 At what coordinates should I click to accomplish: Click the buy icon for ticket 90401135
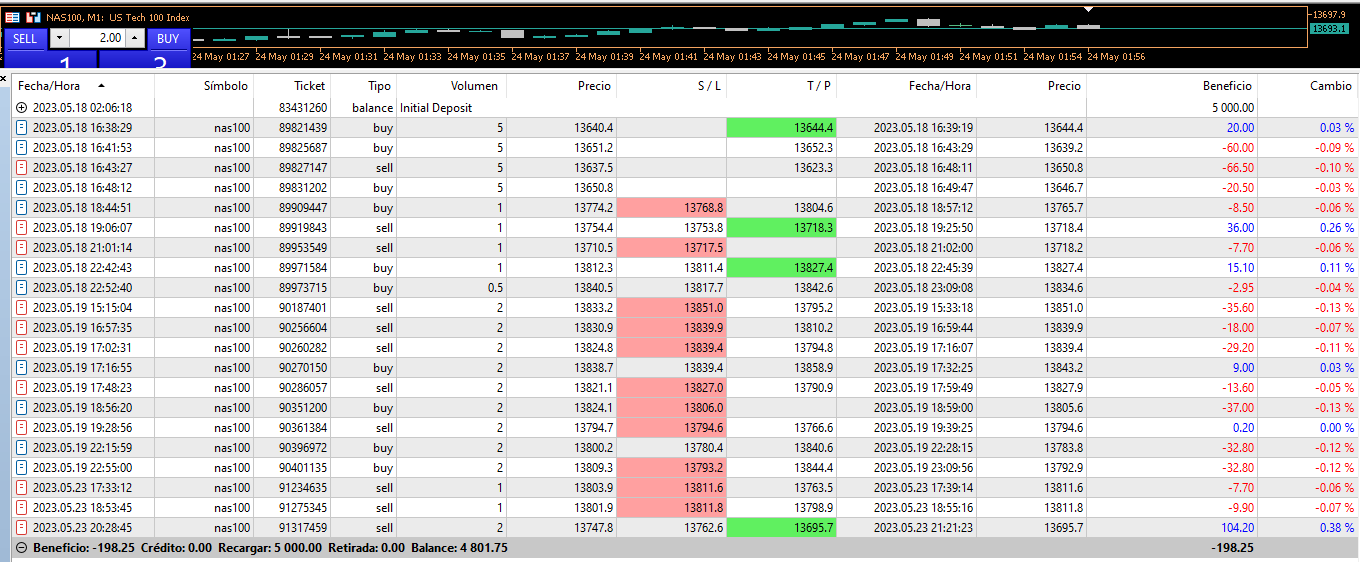pos(22,468)
